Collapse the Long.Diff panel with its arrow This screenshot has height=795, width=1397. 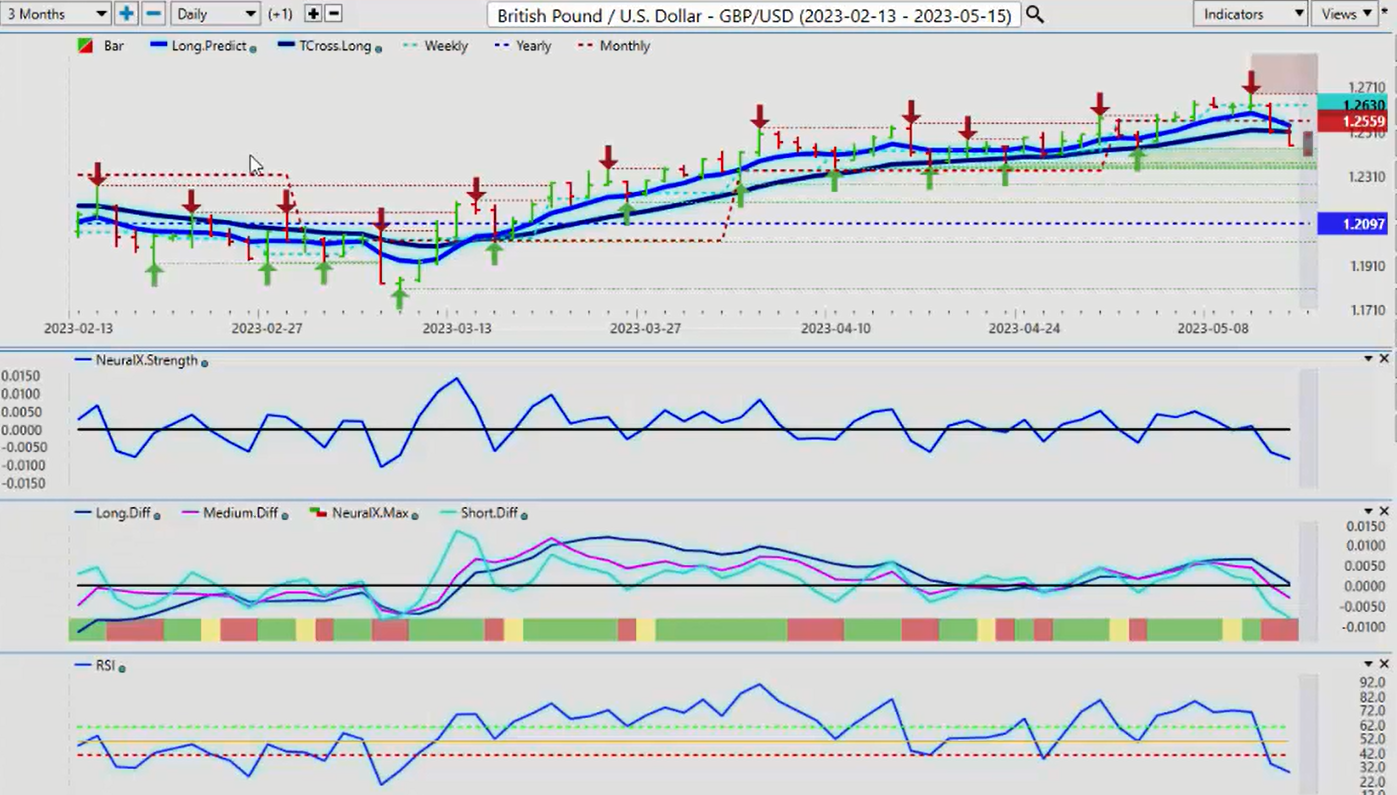(x=1368, y=512)
